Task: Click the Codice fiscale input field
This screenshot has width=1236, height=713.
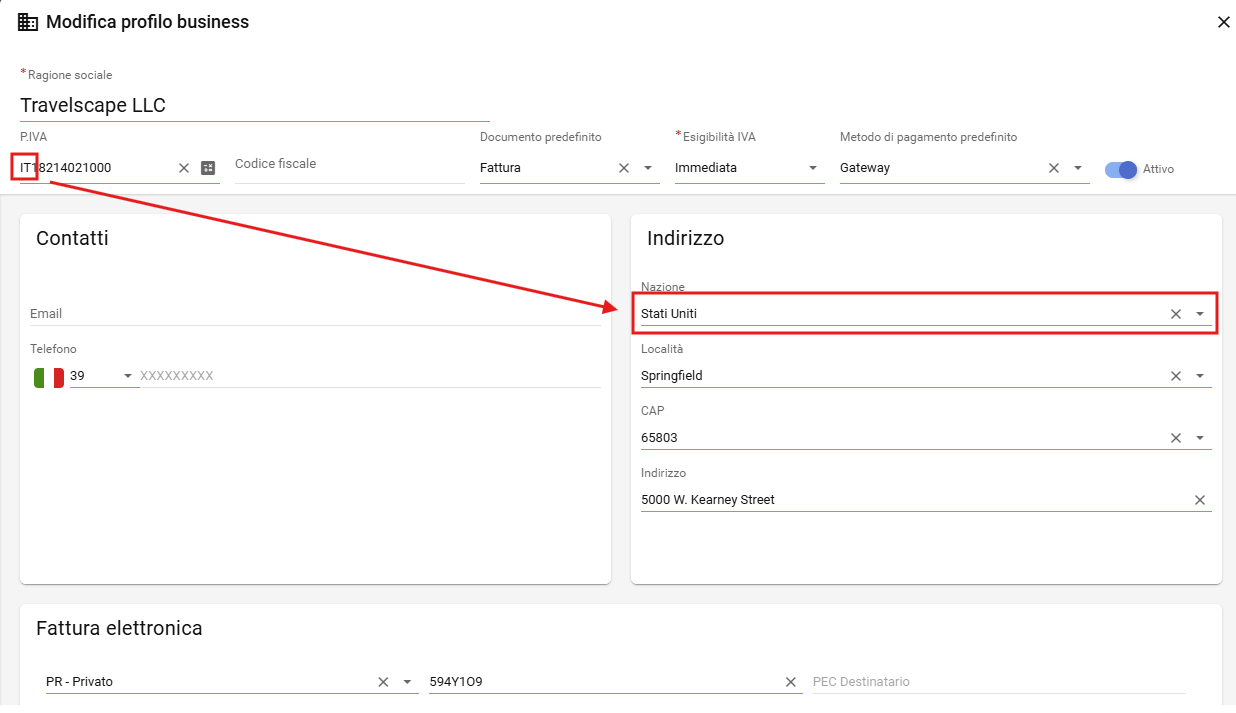Action: [350, 165]
